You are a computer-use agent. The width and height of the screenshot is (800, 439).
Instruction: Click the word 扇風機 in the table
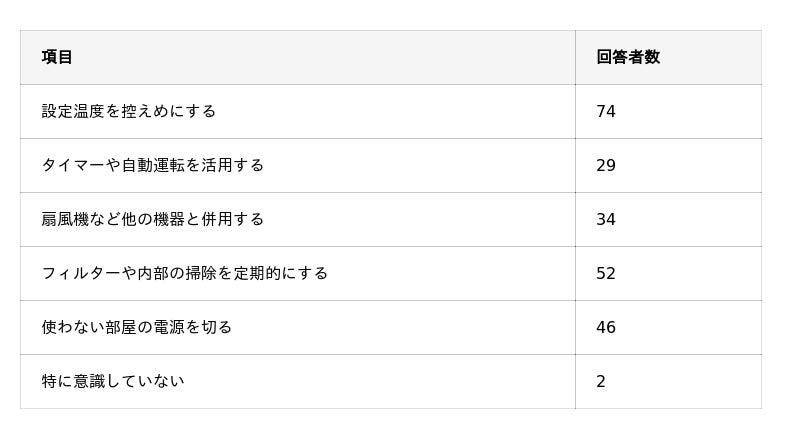click(x=65, y=219)
